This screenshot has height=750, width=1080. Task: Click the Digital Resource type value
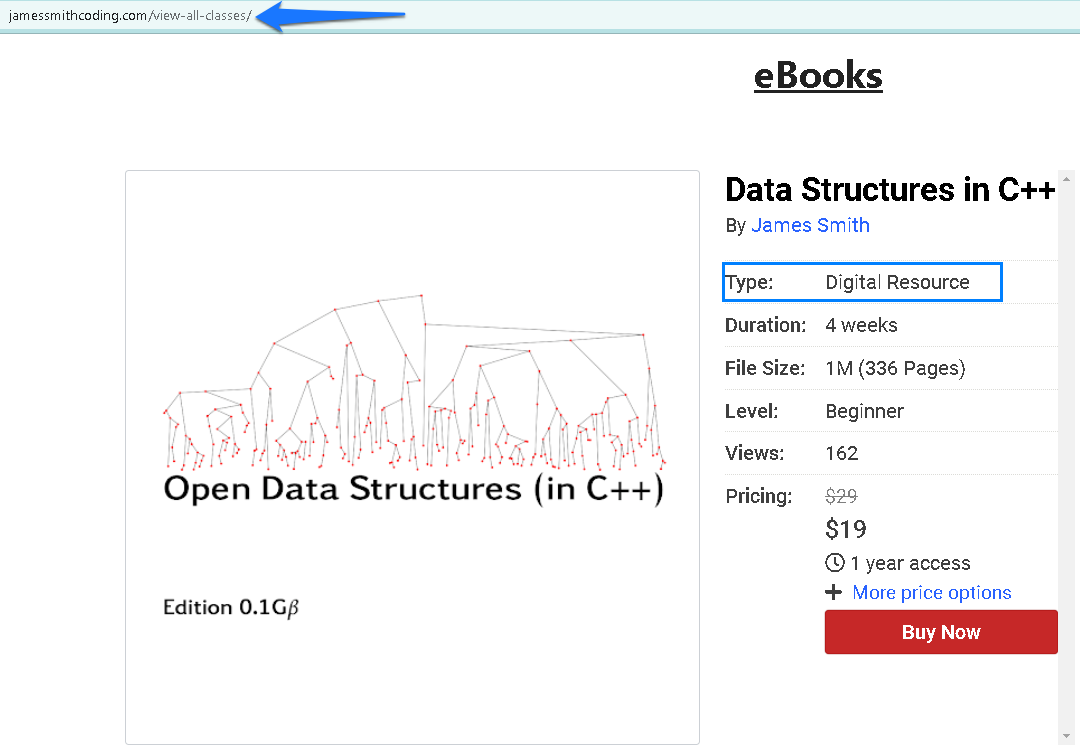pos(897,282)
